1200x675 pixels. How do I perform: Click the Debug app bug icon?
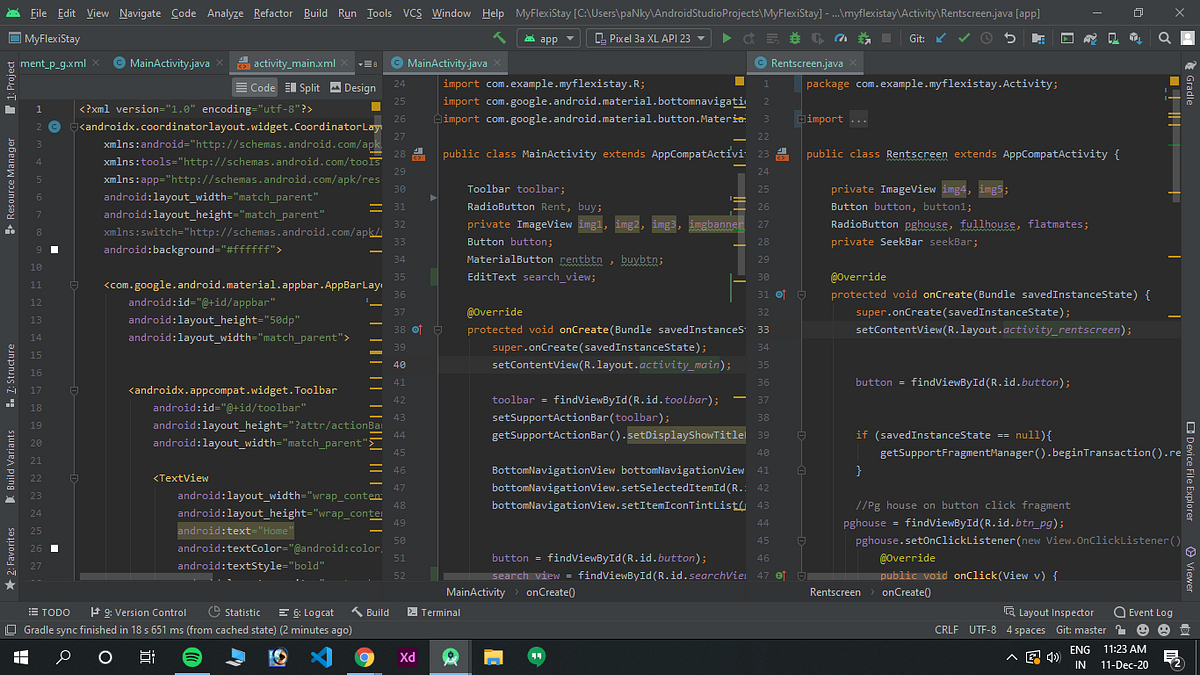[795, 38]
